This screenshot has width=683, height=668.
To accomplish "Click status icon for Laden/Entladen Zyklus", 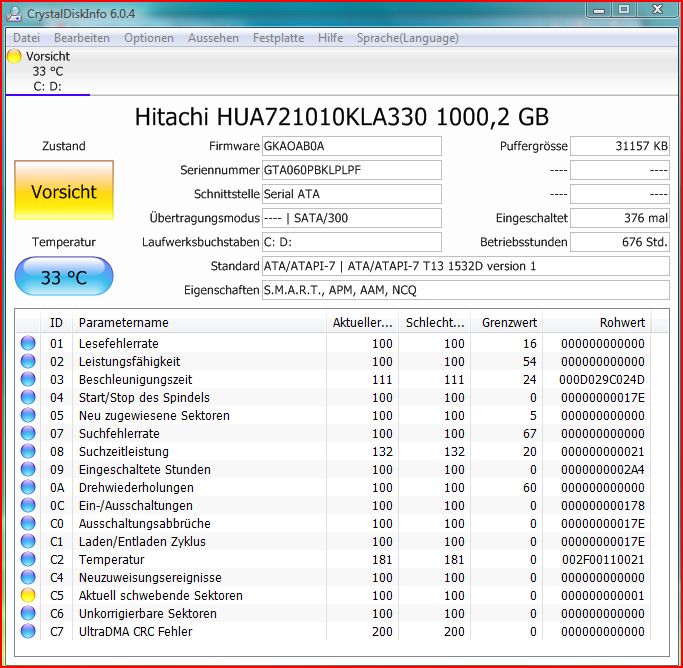I will (28, 541).
